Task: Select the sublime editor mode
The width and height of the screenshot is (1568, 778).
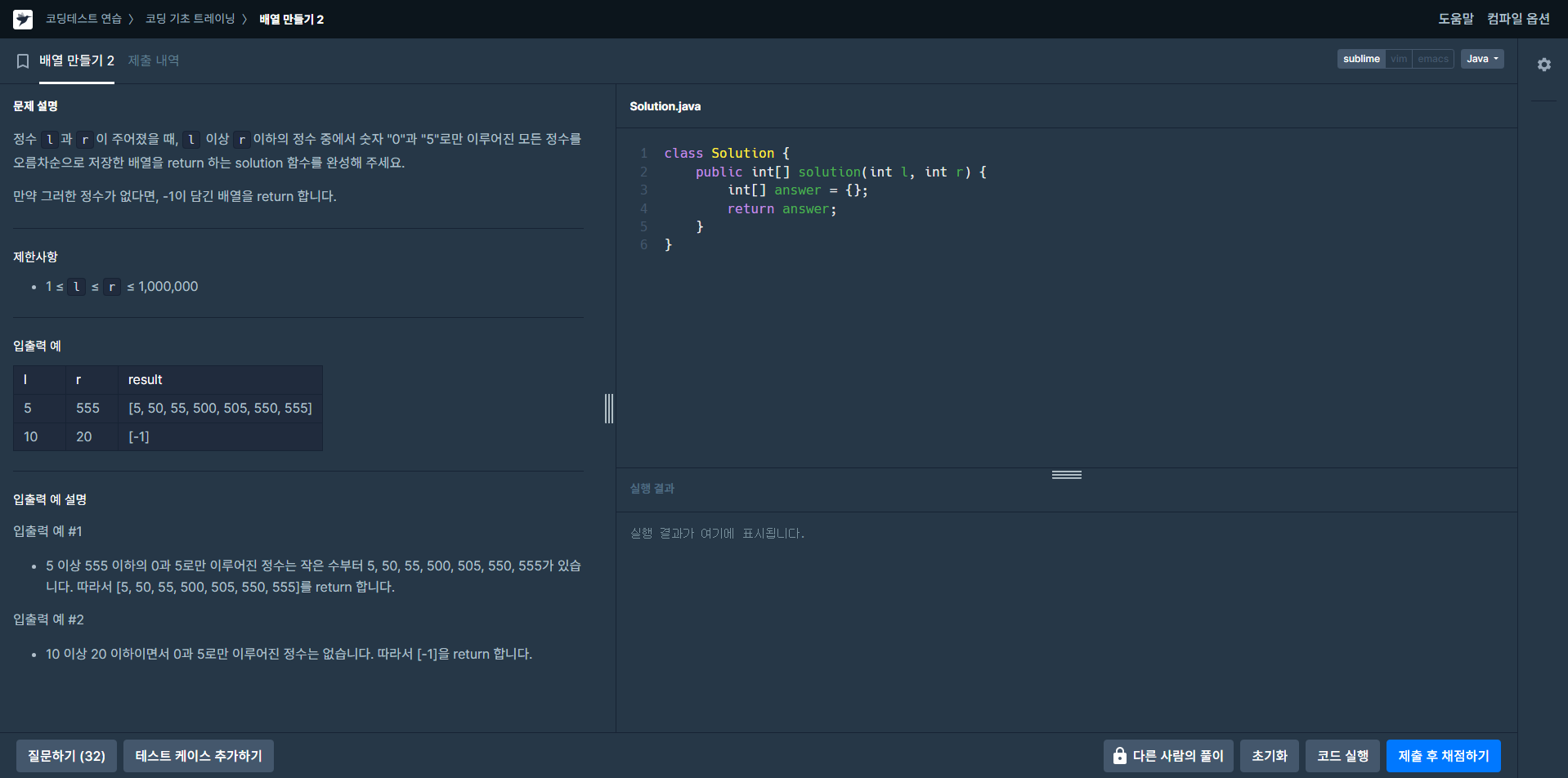Action: tap(1361, 59)
